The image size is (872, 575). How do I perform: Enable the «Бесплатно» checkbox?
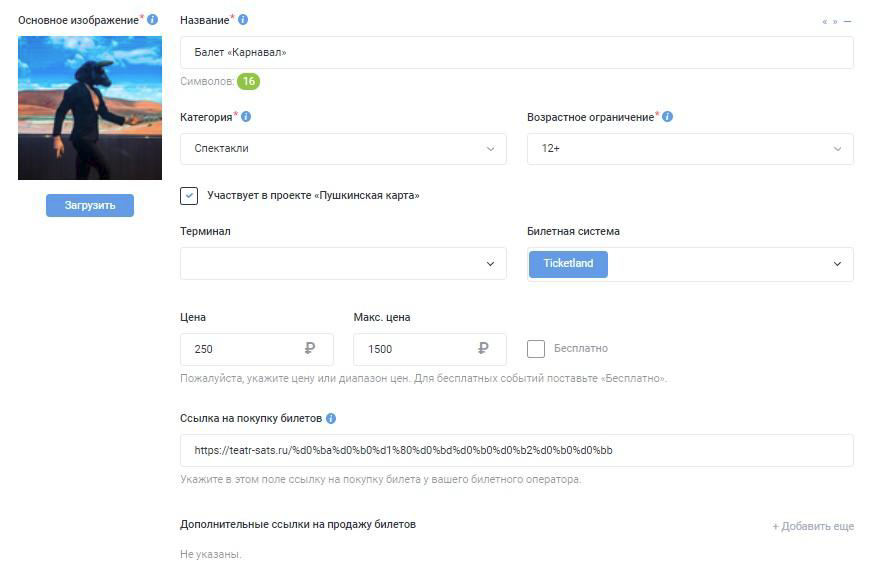pyautogui.click(x=536, y=349)
